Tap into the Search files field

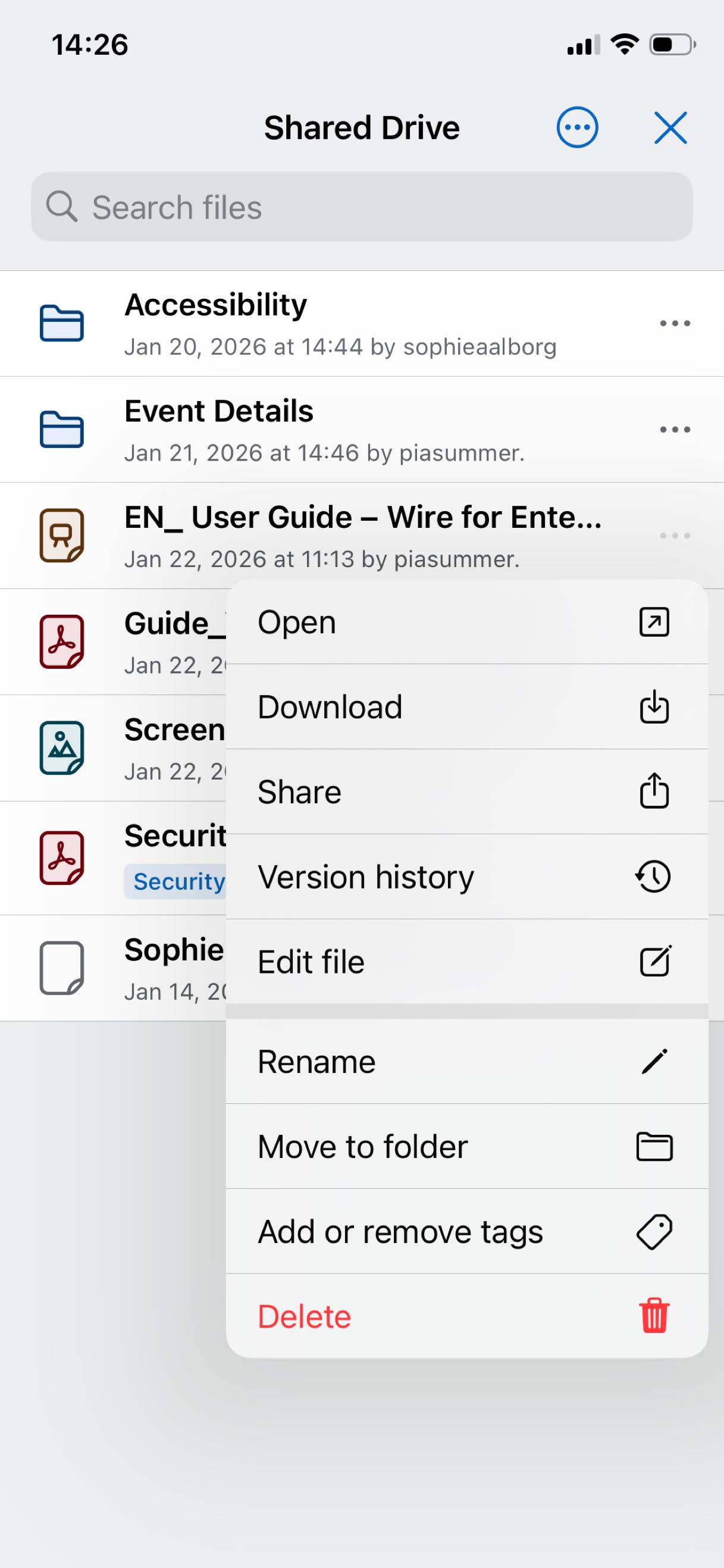point(362,207)
